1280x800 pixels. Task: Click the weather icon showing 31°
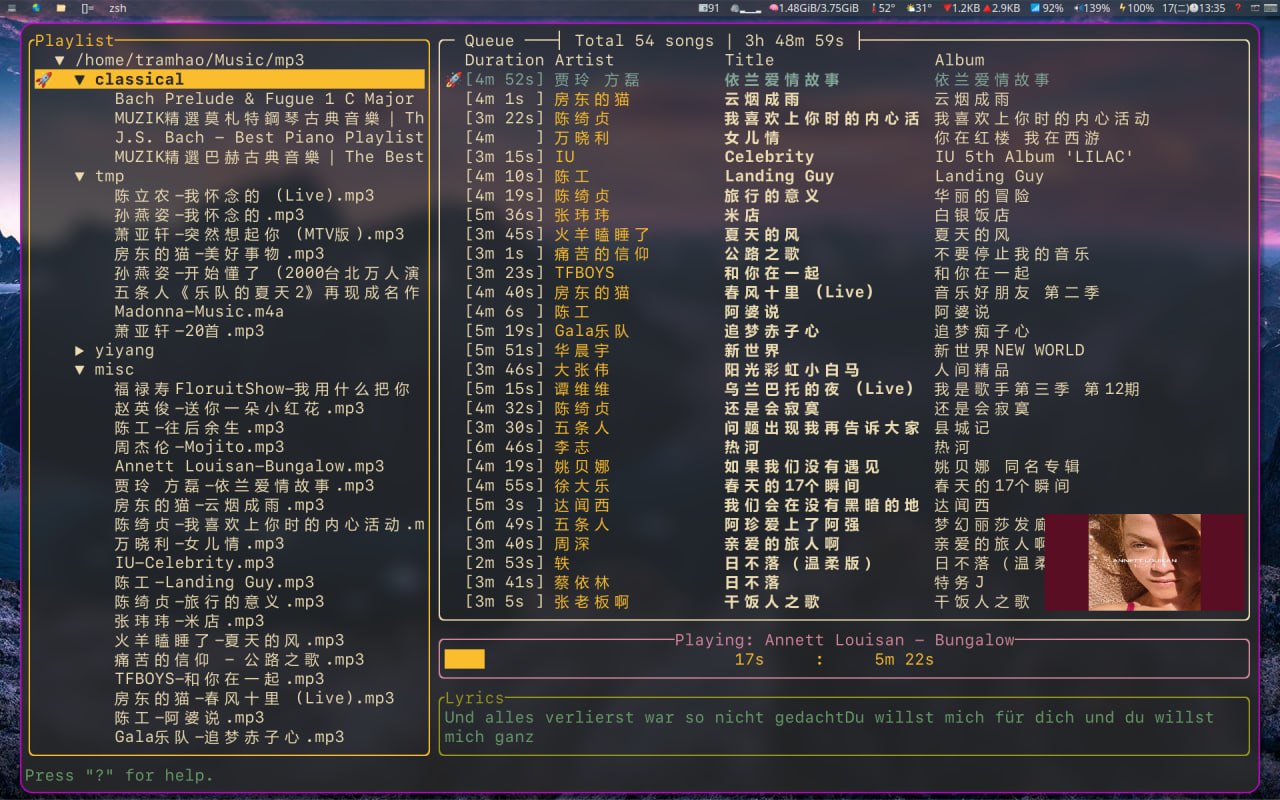point(909,8)
